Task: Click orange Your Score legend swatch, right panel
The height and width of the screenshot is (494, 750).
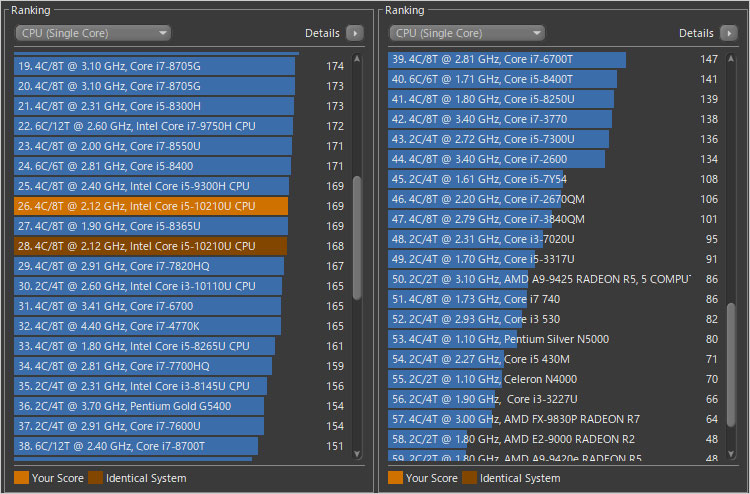Action: [x=396, y=478]
